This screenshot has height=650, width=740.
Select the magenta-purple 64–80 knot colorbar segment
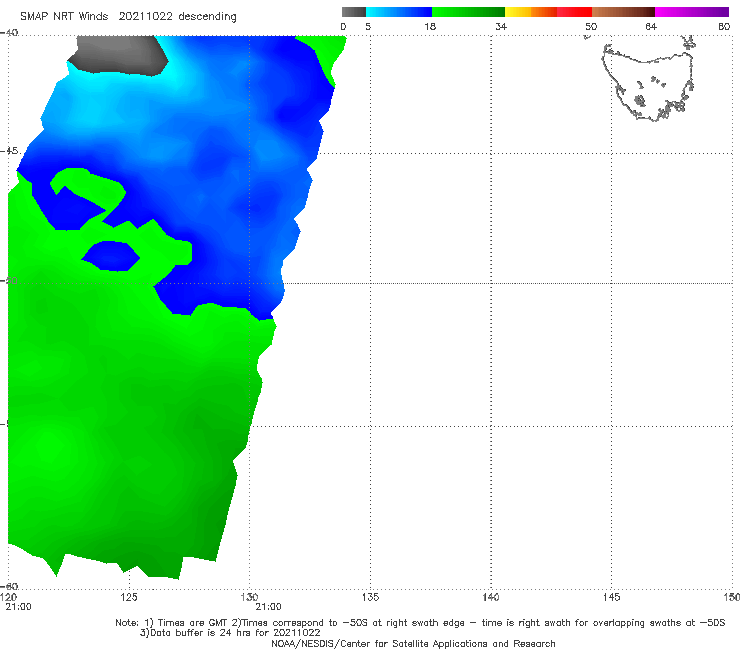(x=692, y=12)
